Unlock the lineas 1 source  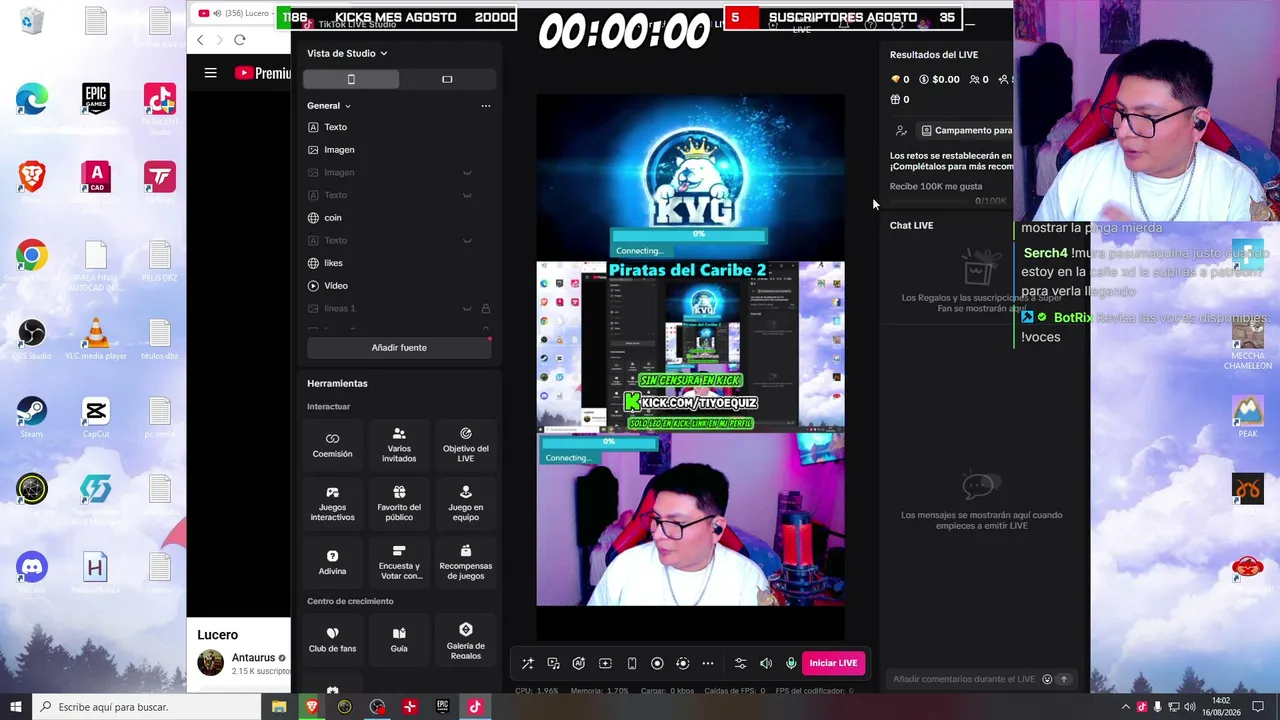486,308
